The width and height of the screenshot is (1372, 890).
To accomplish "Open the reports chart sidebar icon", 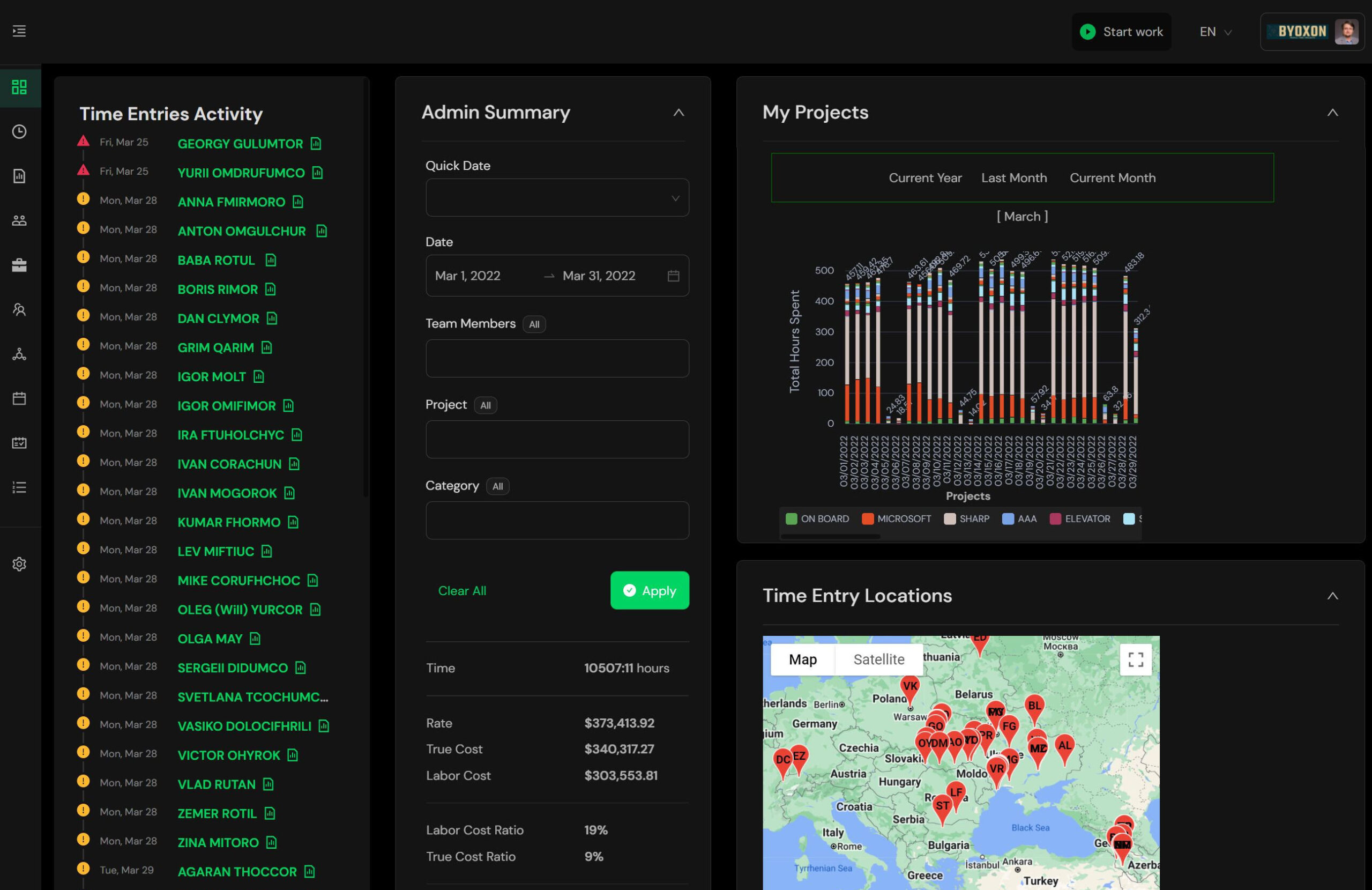I will 19,176.
